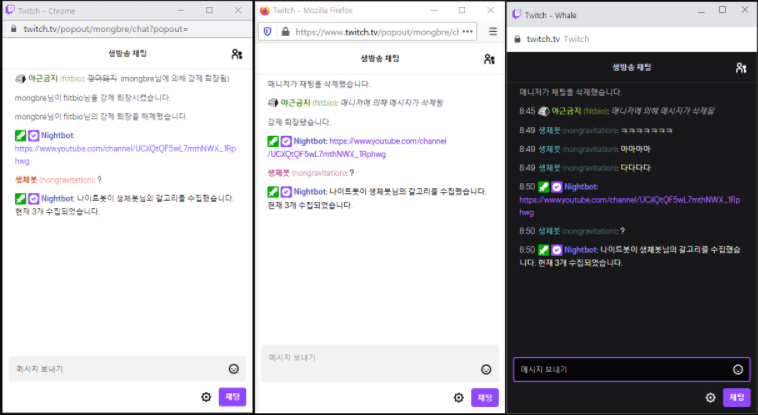Open Nightbot YouTube channel link in Firefox window
Screen dimensions: 758x415
[x=357, y=148]
